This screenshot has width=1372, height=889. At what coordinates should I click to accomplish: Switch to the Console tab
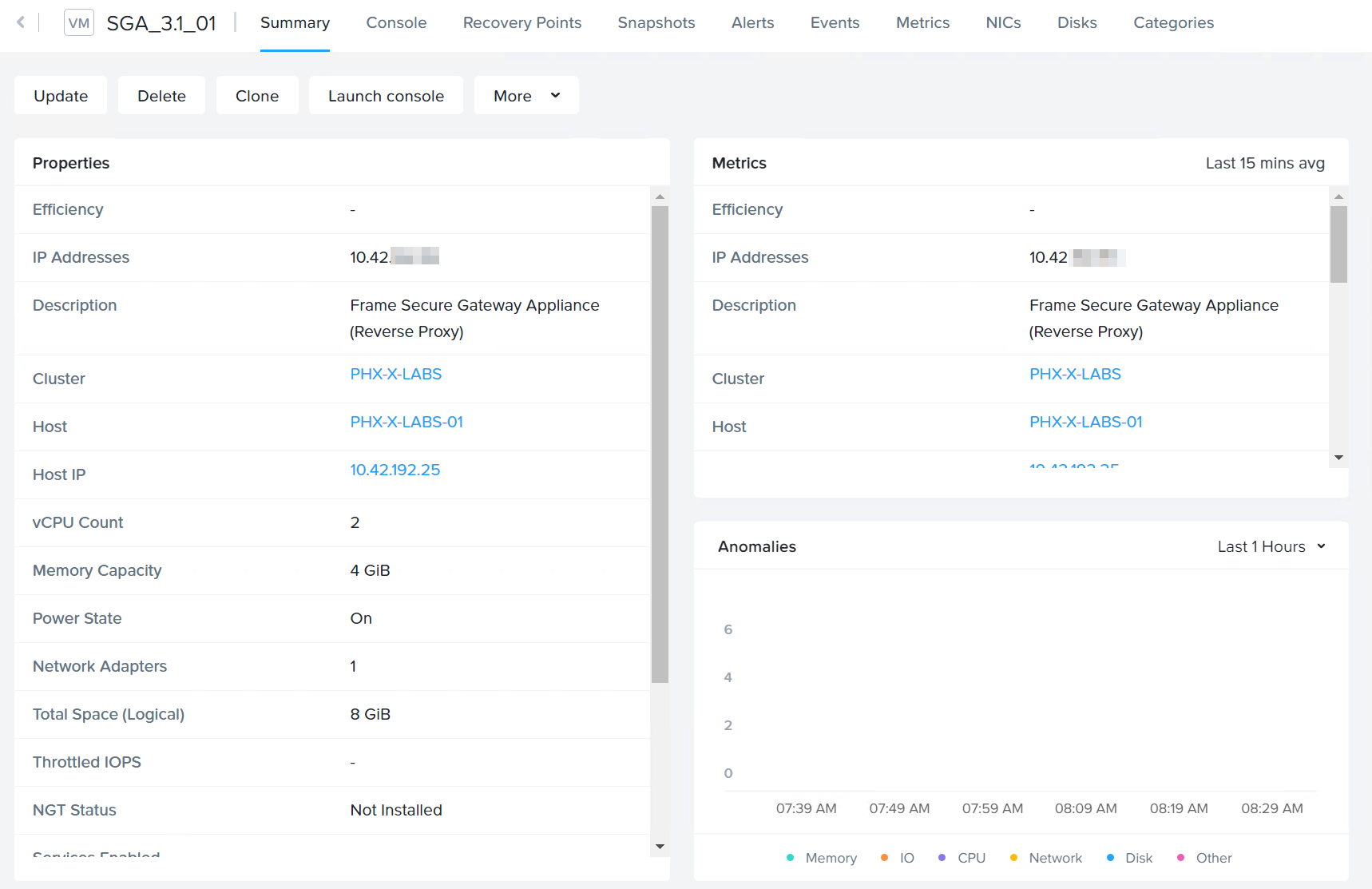point(396,23)
